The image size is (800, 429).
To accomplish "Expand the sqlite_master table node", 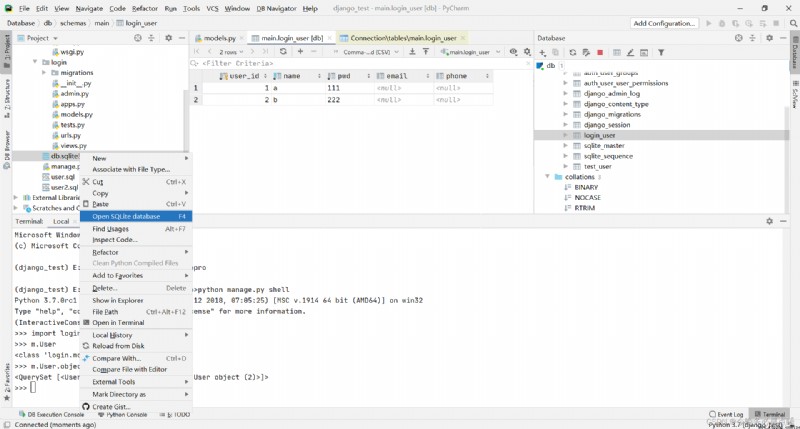I will pos(565,145).
